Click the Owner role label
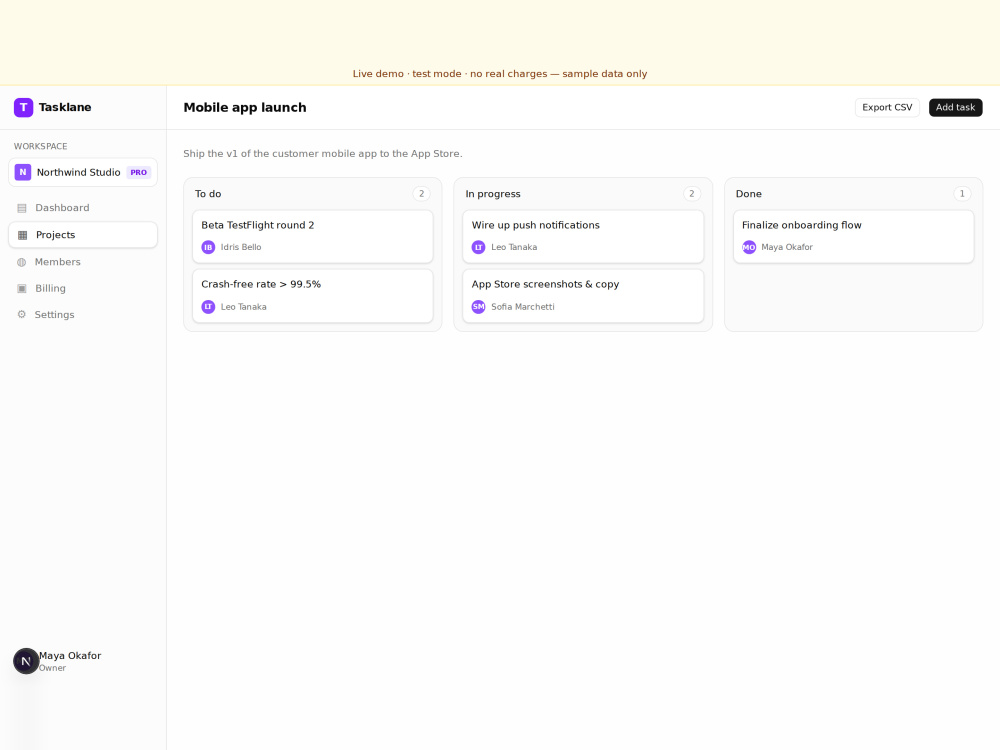Screen dimensions: 1000x750 [52, 668]
